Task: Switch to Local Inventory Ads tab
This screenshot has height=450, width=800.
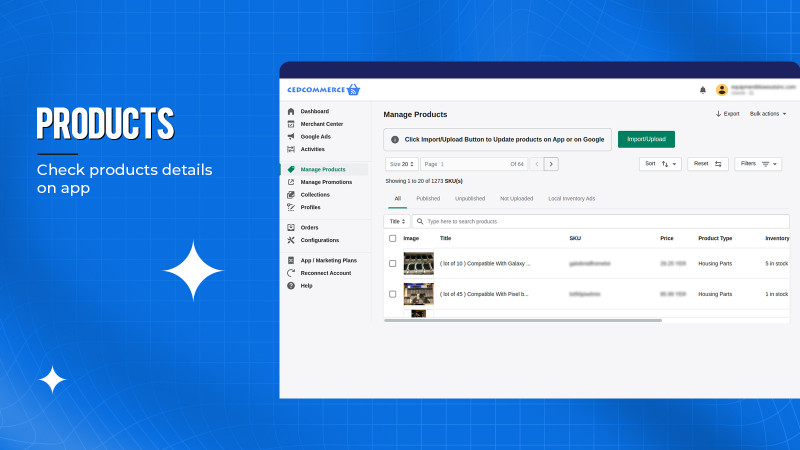Action: 571,199
